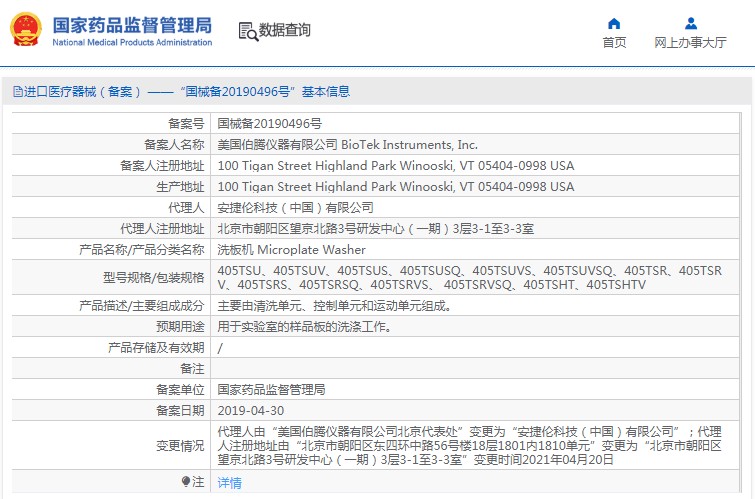Click 用于实验室的样品板的洗涤工作 text
Screen dimensions: 755x499
pyautogui.click(x=305, y=327)
